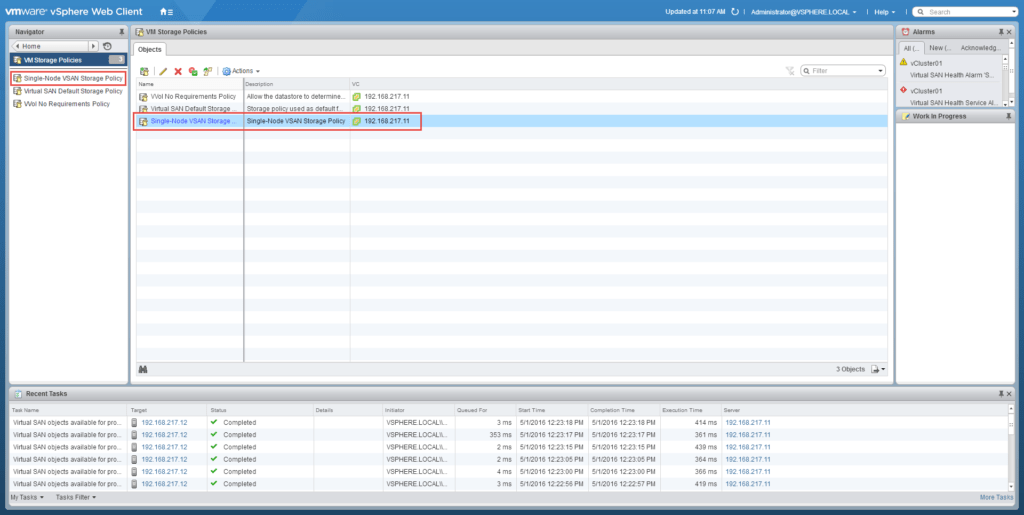Switch to the New alarms tab
1024x515 pixels.
point(940,48)
